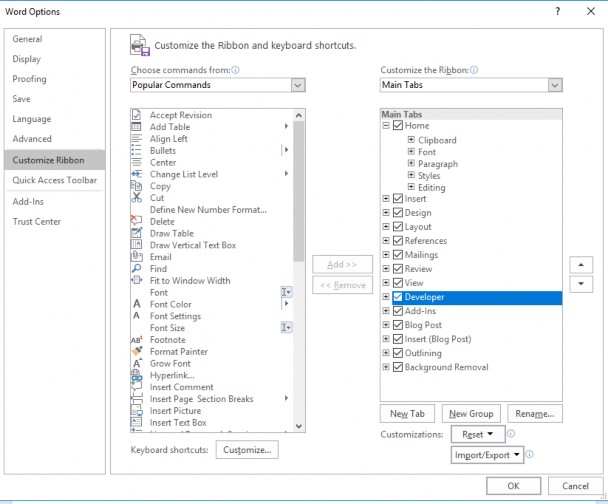
Task: Click the Find magnifier icon
Action: pos(136,268)
